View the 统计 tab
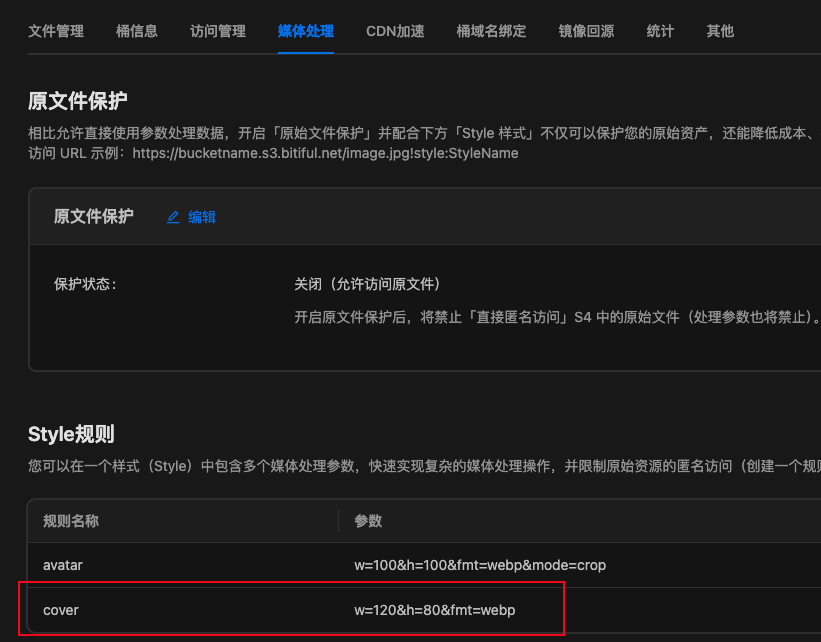Image resolution: width=821 pixels, height=642 pixels. click(660, 31)
